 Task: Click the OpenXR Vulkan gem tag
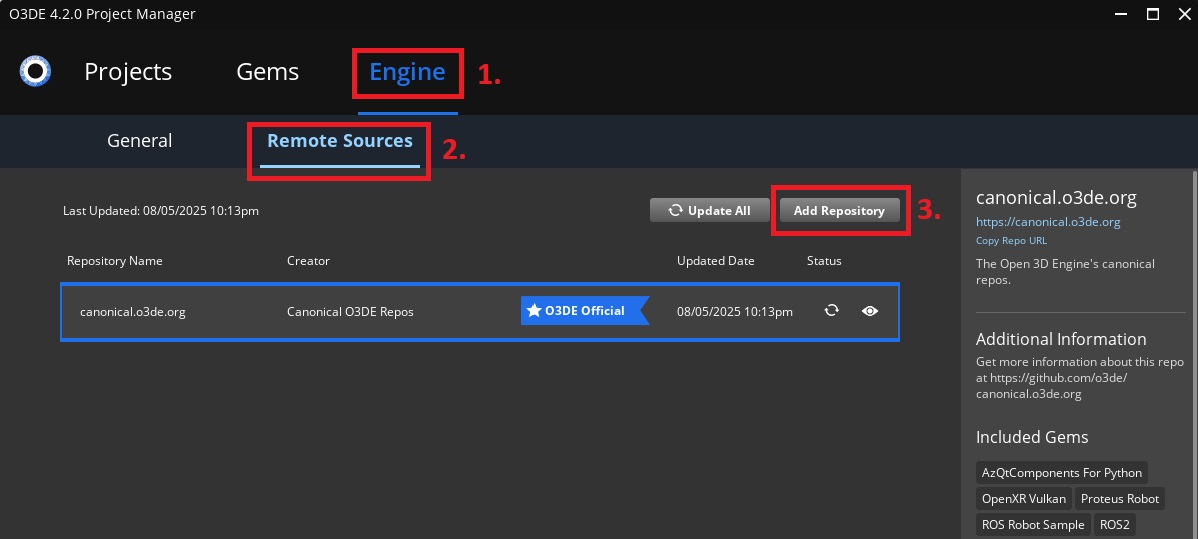click(1023, 498)
